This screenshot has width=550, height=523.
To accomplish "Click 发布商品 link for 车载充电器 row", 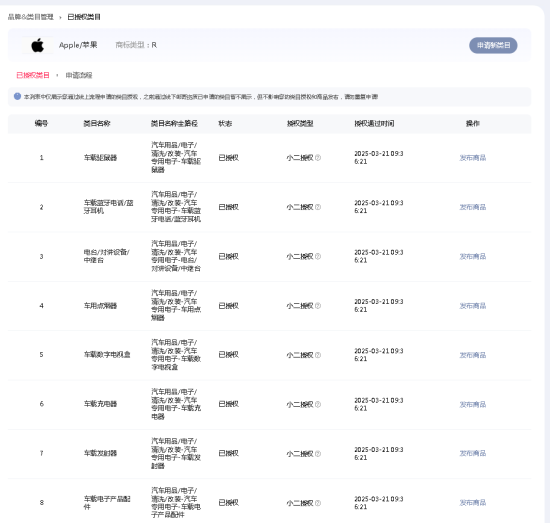I will pyautogui.click(x=473, y=404).
